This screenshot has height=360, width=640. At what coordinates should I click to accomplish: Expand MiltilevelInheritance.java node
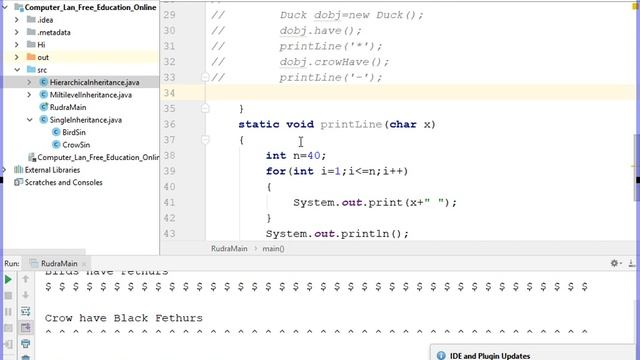coord(29,95)
